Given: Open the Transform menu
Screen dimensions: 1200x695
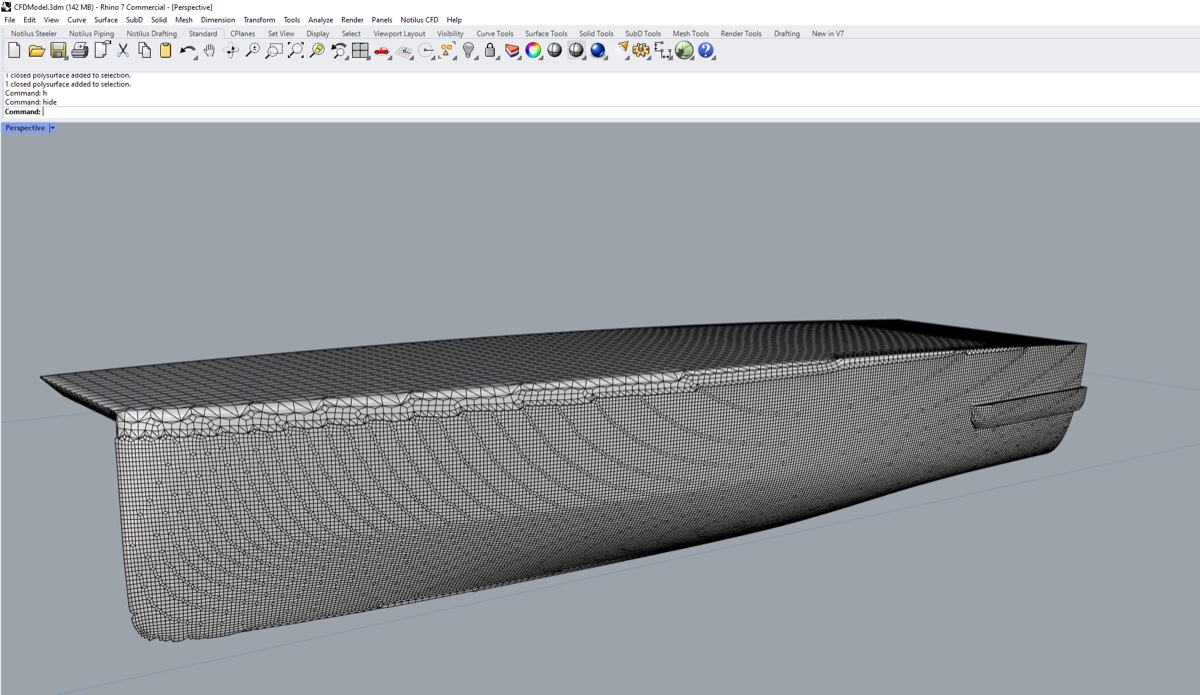Looking at the screenshot, I should pos(259,20).
